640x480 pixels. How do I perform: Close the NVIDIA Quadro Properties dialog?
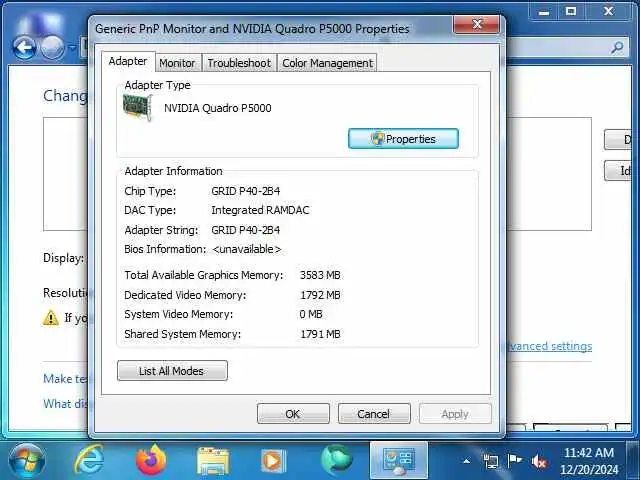(x=476, y=24)
